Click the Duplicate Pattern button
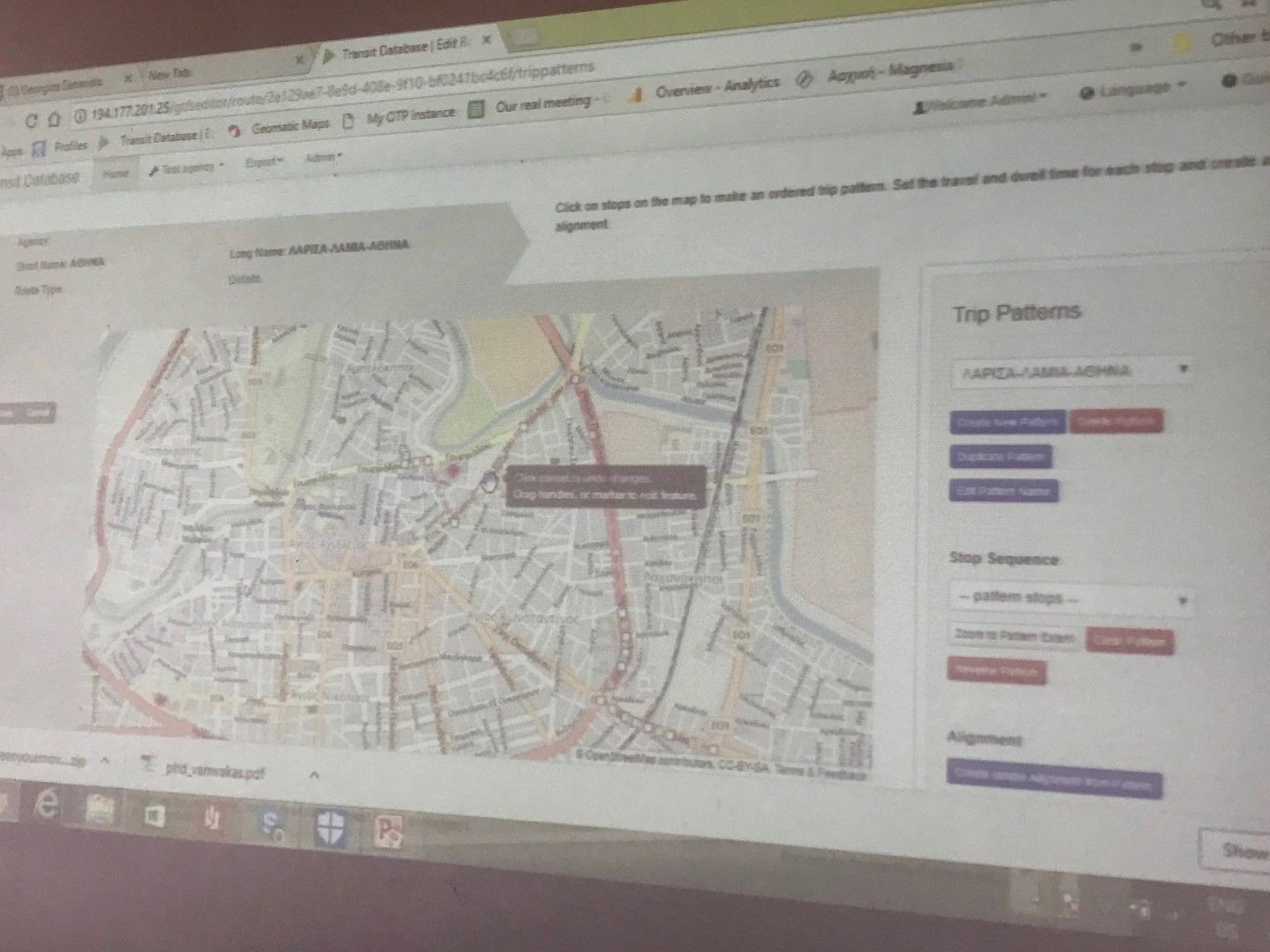 click(x=1001, y=457)
